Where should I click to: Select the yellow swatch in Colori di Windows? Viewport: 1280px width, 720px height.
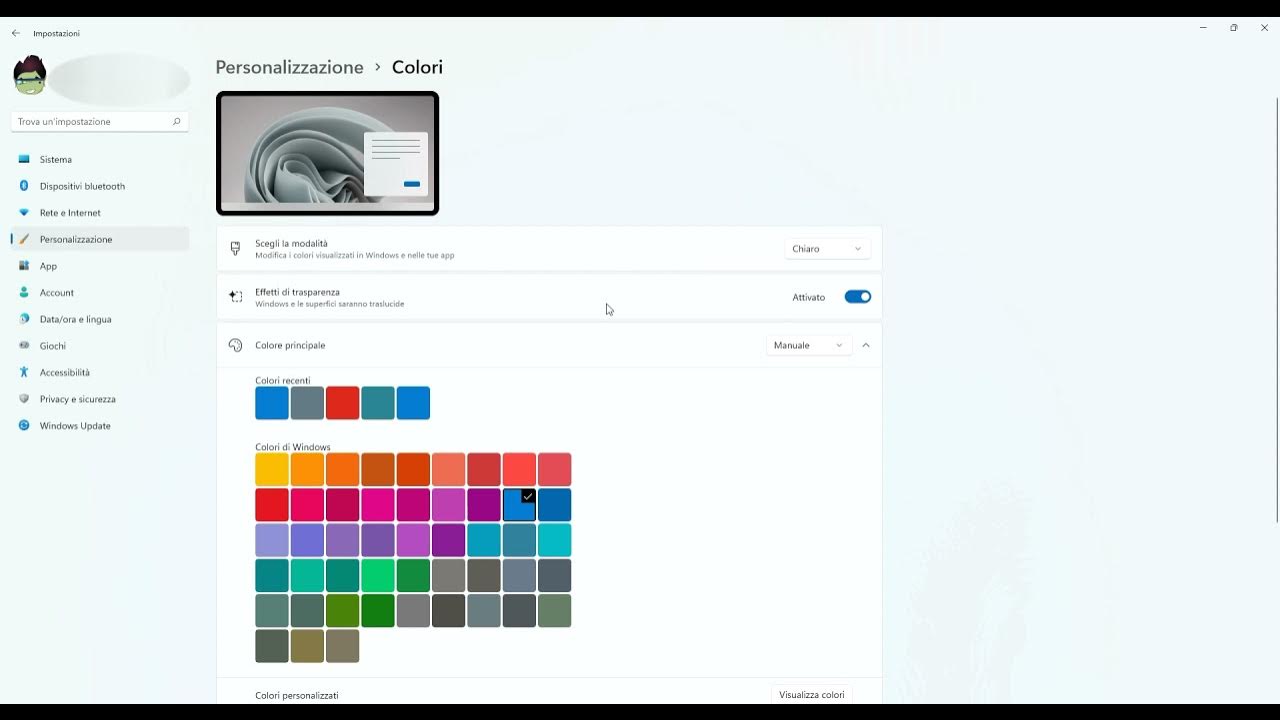(271, 469)
